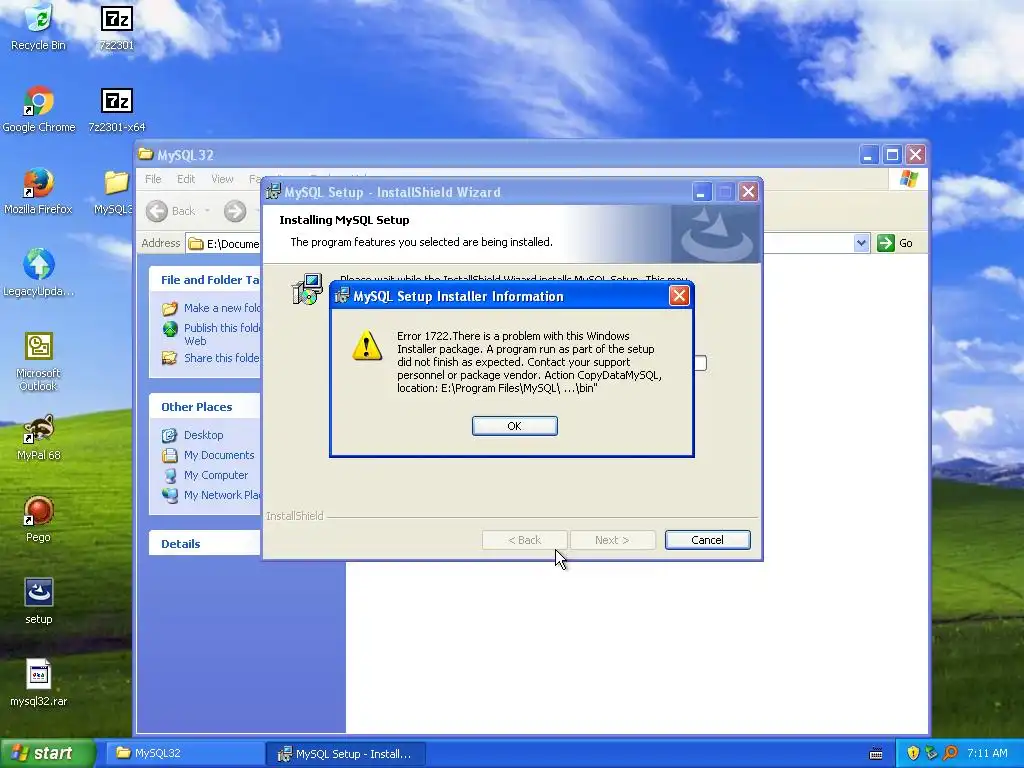Expand the address bar dropdown arrow
This screenshot has height=768, width=1024.
click(861, 243)
